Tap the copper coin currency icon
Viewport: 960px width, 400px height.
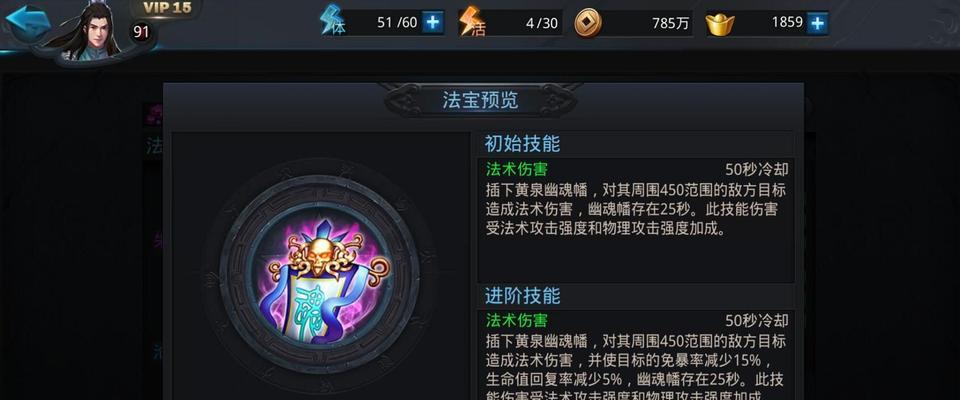tap(588, 23)
